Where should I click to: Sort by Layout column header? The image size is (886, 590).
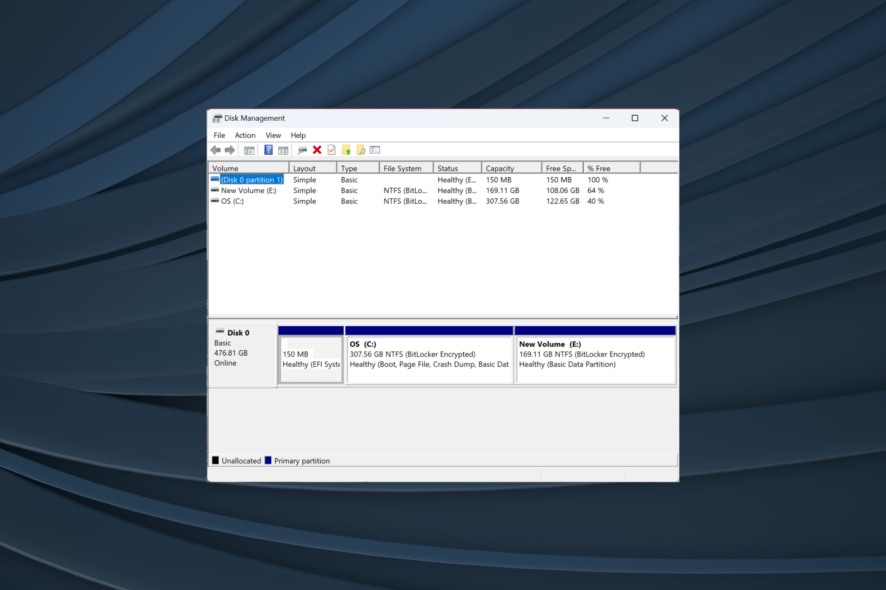tap(313, 168)
